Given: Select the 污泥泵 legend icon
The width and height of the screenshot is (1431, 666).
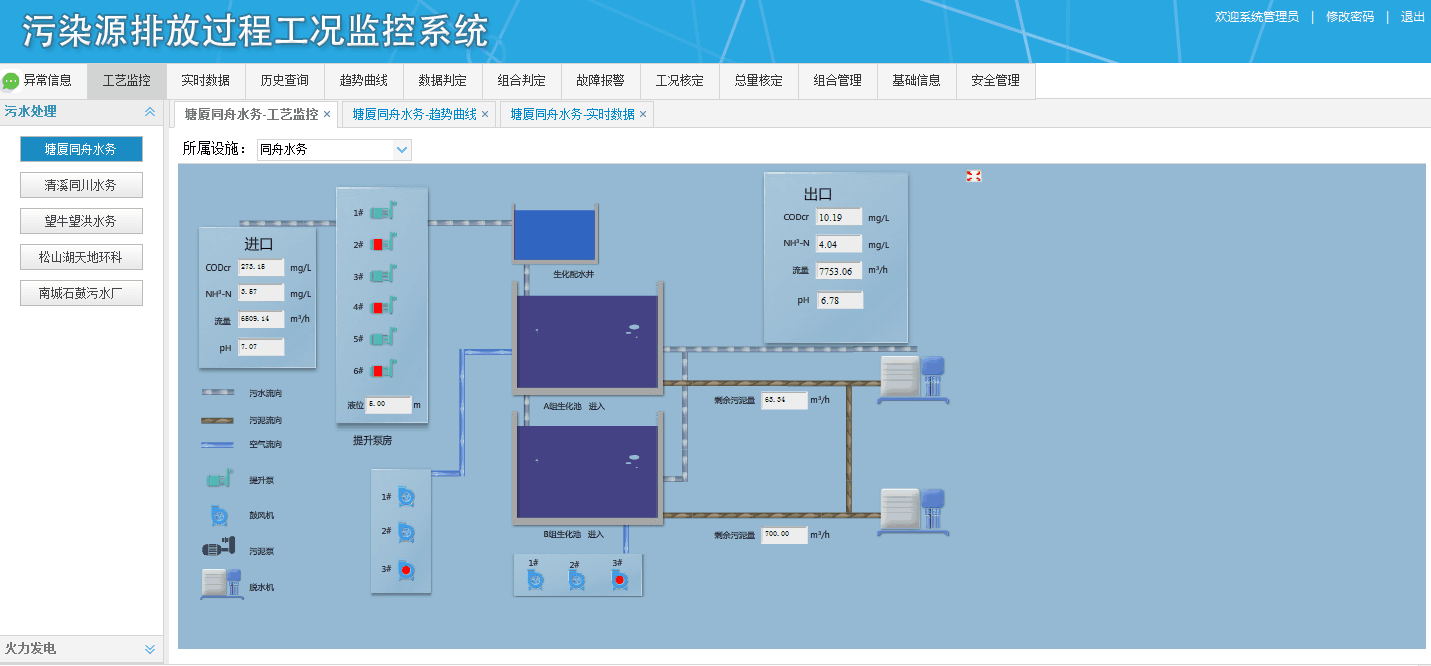Looking at the screenshot, I should tap(219, 547).
